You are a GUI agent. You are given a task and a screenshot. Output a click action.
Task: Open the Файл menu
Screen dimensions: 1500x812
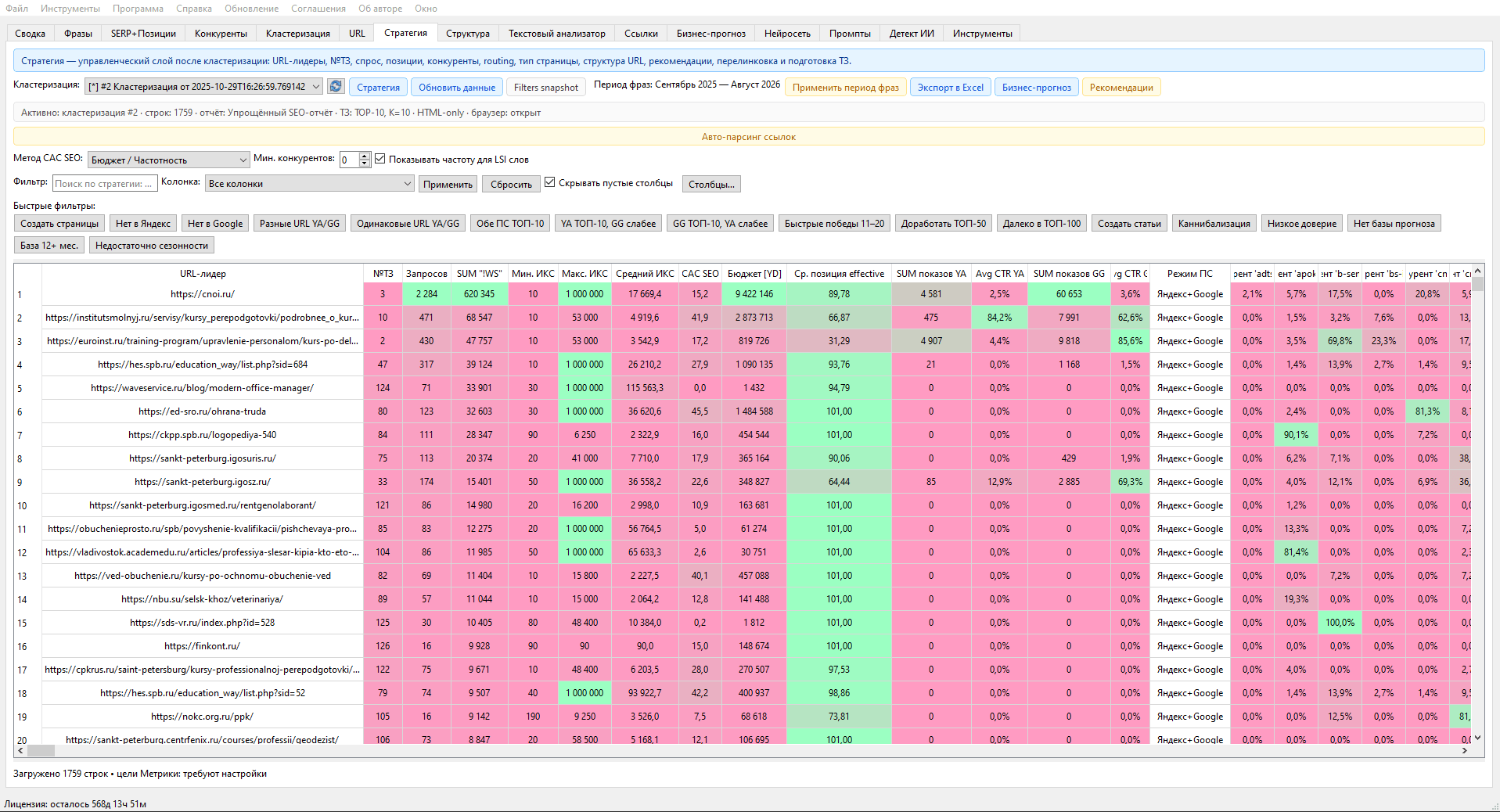[17, 9]
